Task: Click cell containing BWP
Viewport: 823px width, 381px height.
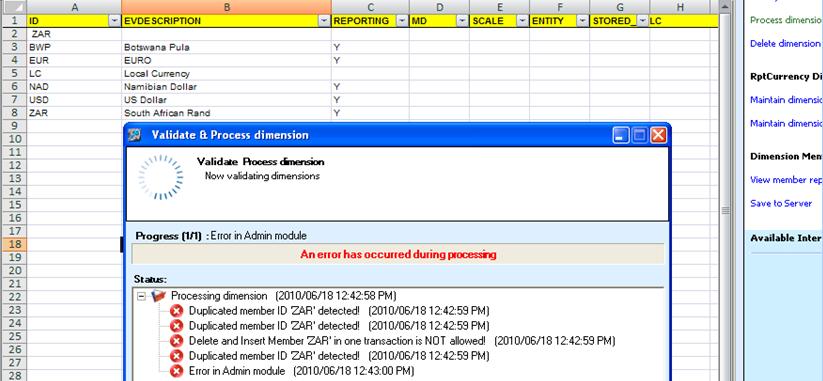Action: [74, 47]
